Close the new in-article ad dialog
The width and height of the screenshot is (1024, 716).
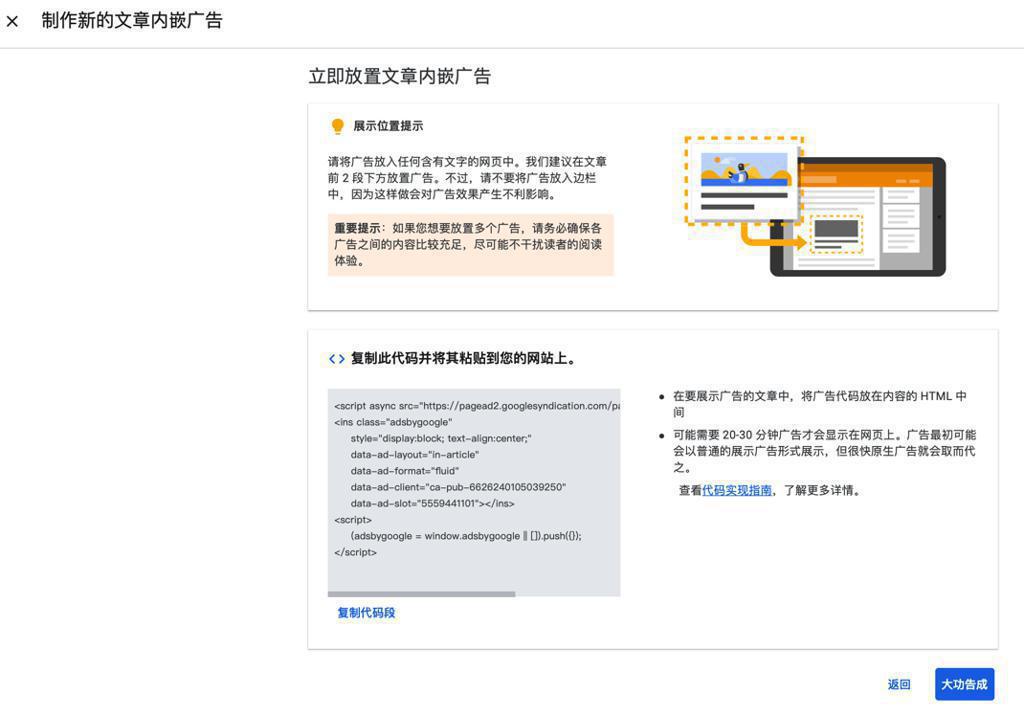(x=12, y=22)
